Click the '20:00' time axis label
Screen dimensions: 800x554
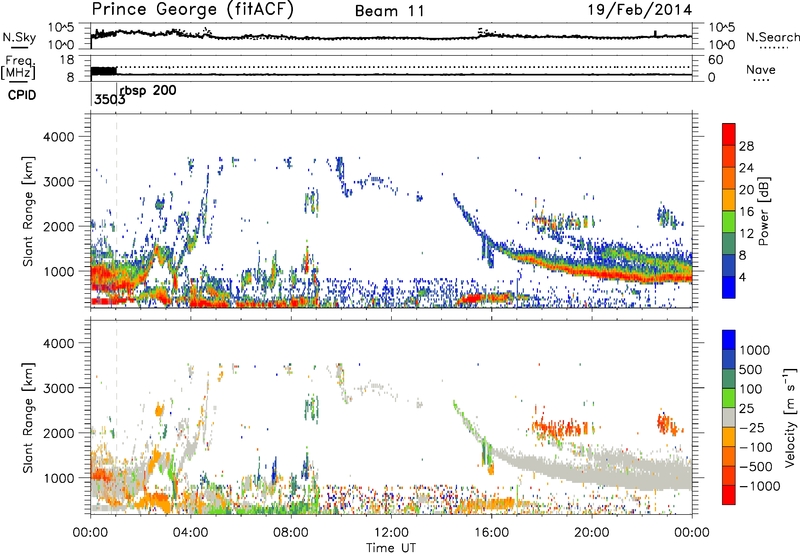(591, 532)
